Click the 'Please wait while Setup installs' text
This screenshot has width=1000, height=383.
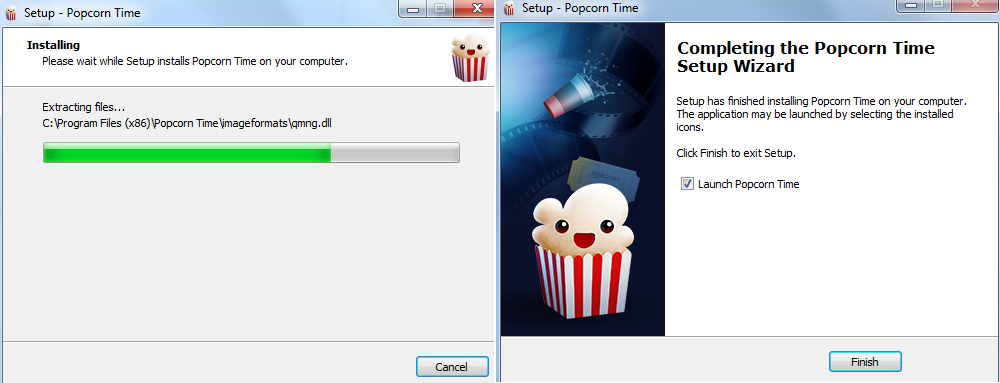point(195,62)
